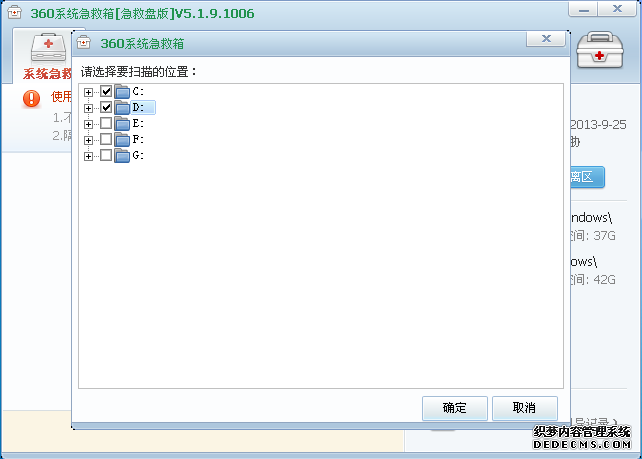The height and width of the screenshot is (459, 642).
Task: Click the E: drive folder icon
Action: point(122,124)
